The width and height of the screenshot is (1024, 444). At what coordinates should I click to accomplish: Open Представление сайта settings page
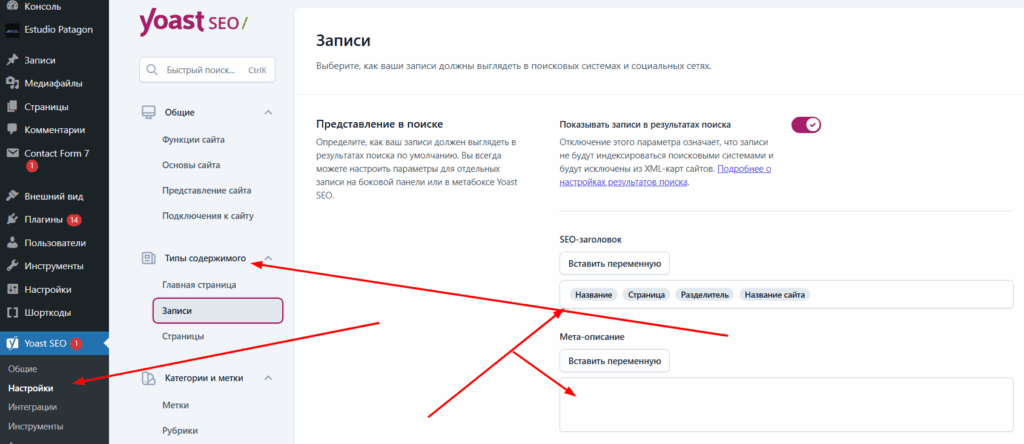206,191
